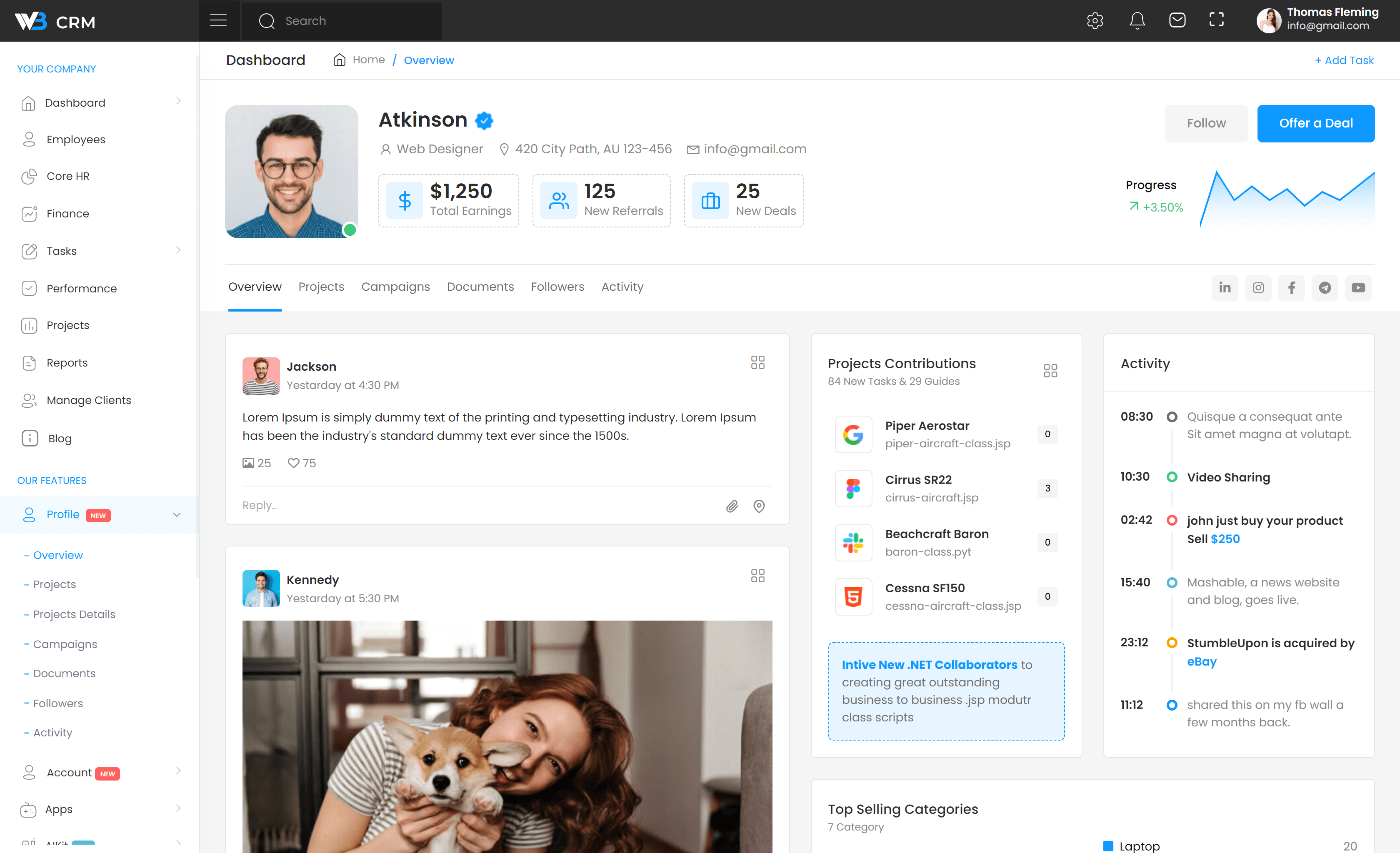Click the attachment paperclip in reply box
The image size is (1400, 853).
[732, 506]
